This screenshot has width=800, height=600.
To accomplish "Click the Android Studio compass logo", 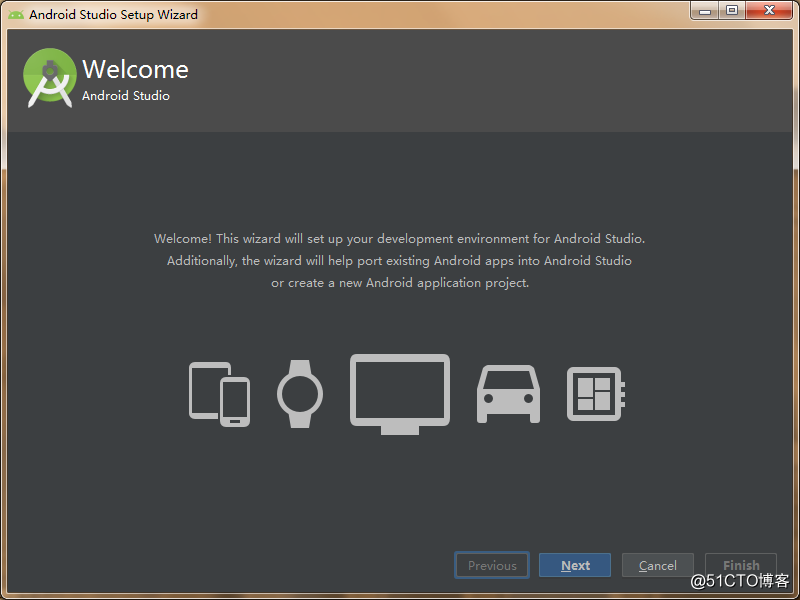I will tap(50, 78).
